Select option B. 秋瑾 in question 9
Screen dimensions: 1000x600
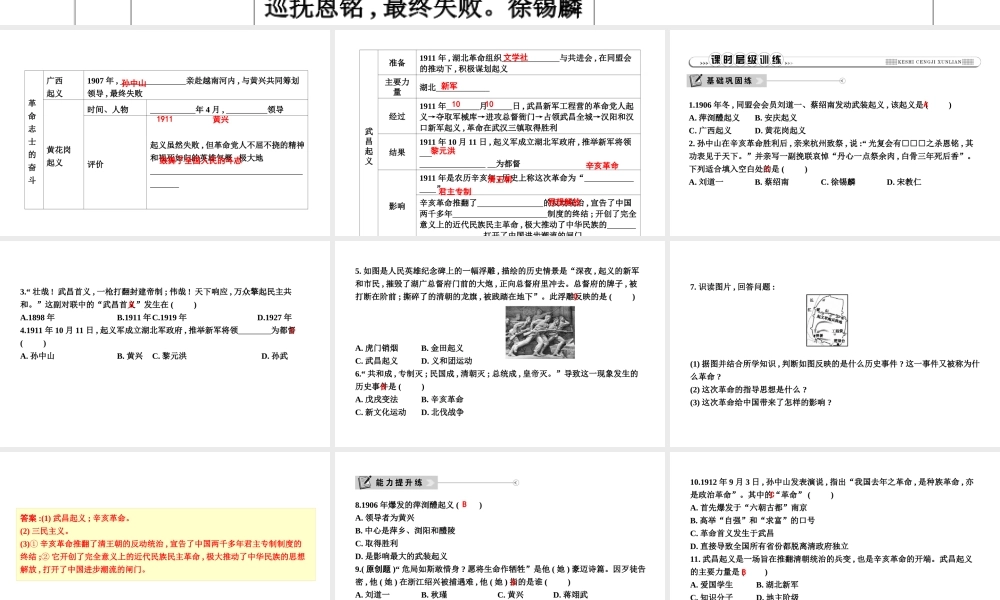434,594
